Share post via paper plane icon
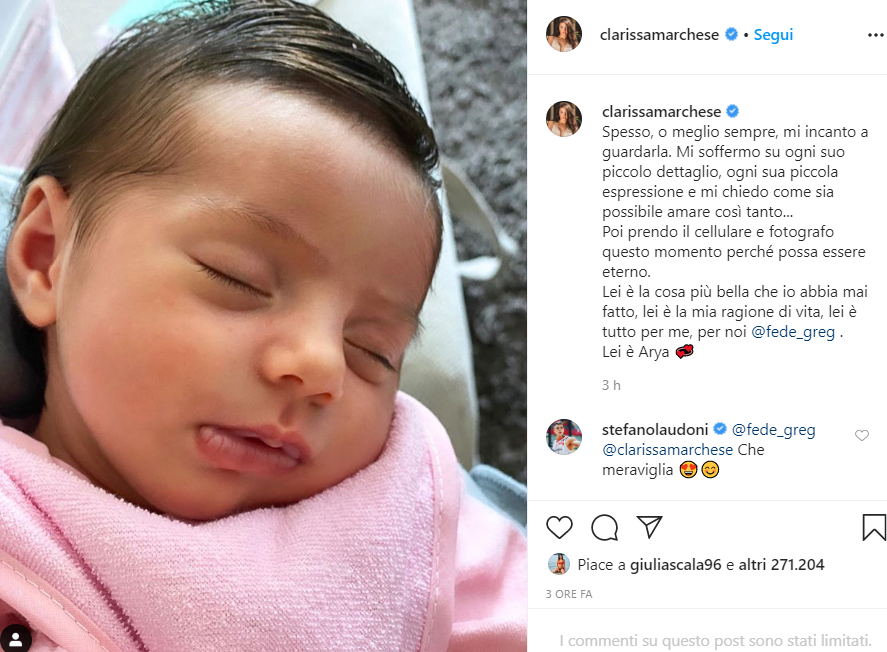Image resolution: width=887 pixels, height=652 pixels. click(x=649, y=526)
